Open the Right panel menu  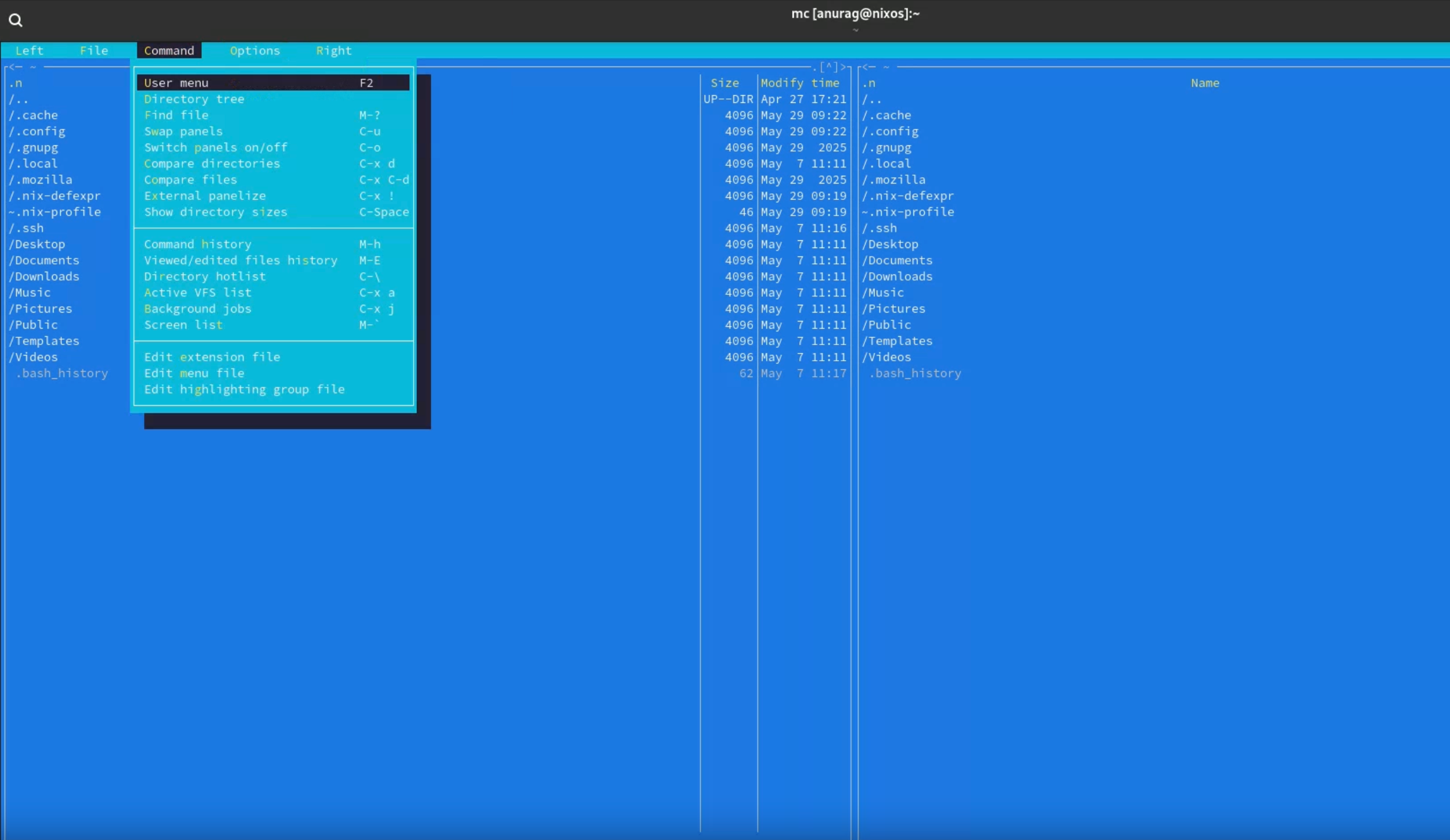pos(334,50)
